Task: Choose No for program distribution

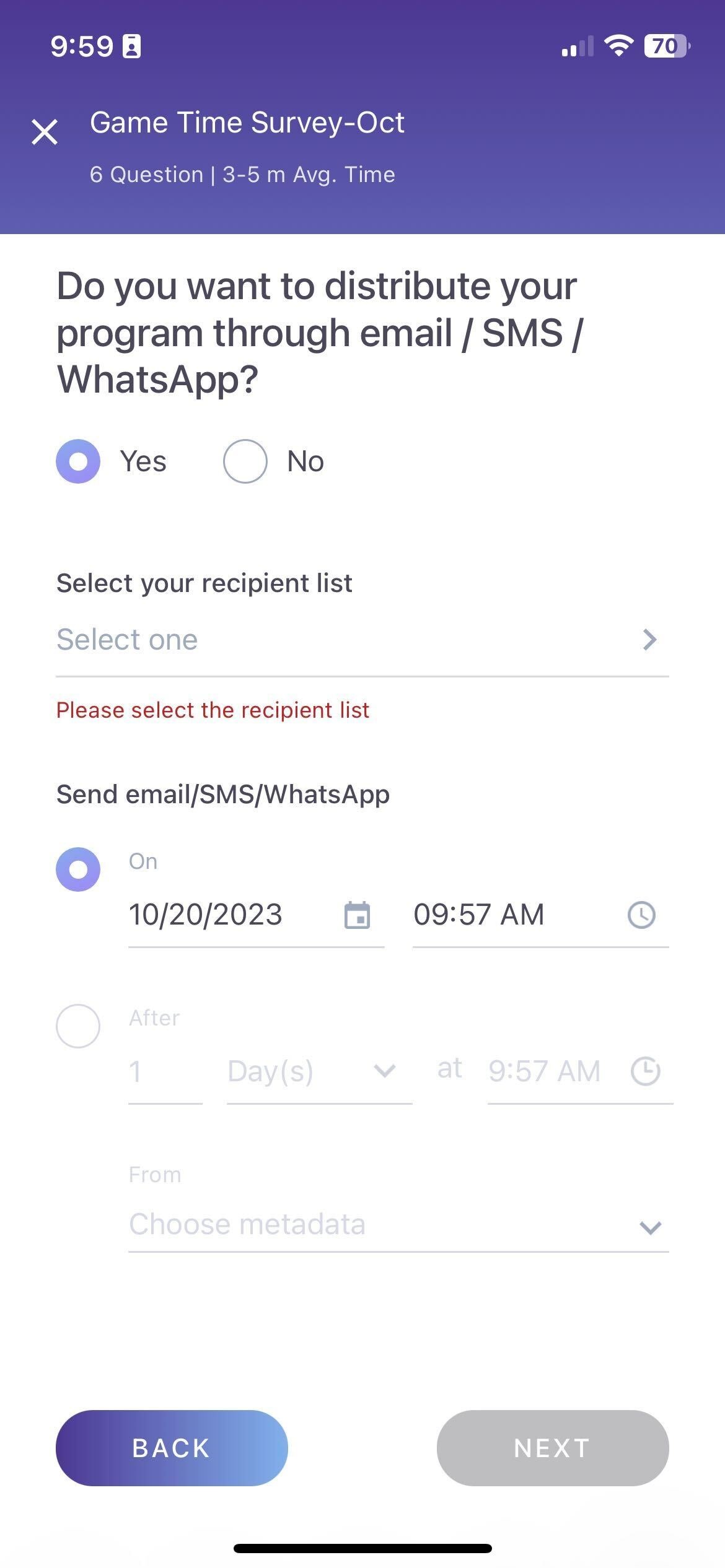Action: coord(245,461)
